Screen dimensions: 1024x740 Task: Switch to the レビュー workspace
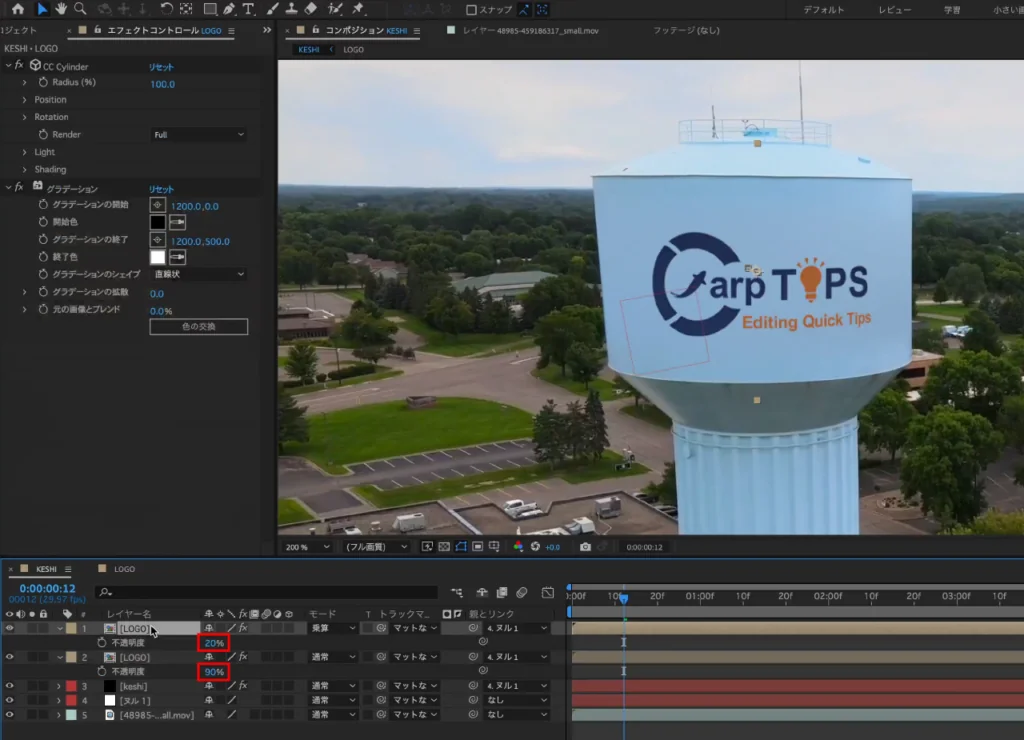click(895, 10)
